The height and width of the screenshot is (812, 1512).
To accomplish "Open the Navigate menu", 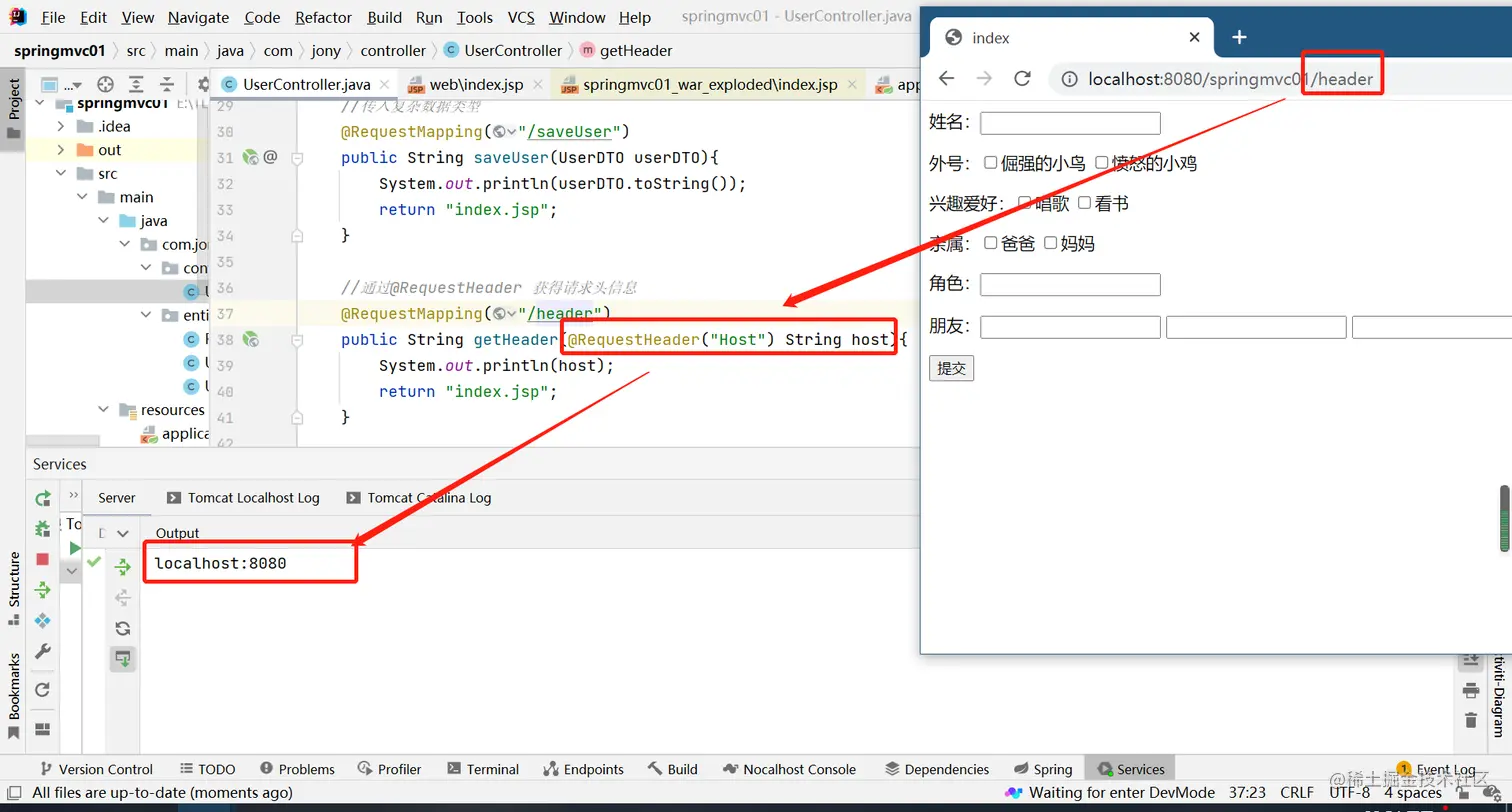I will [x=198, y=17].
